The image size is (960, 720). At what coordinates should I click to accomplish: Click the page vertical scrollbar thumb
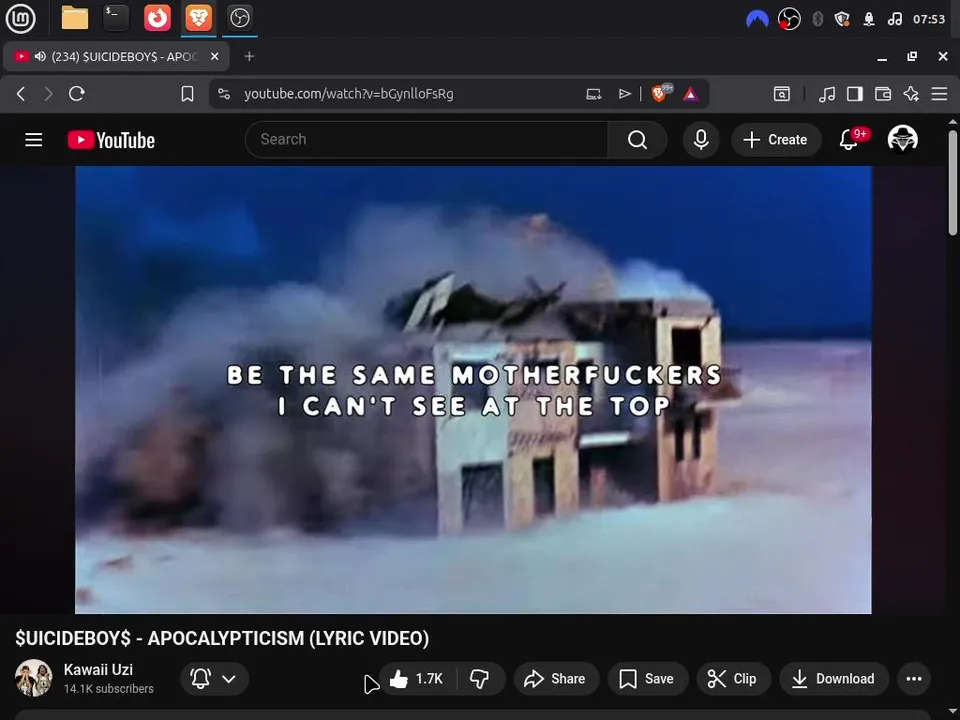point(953,182)
